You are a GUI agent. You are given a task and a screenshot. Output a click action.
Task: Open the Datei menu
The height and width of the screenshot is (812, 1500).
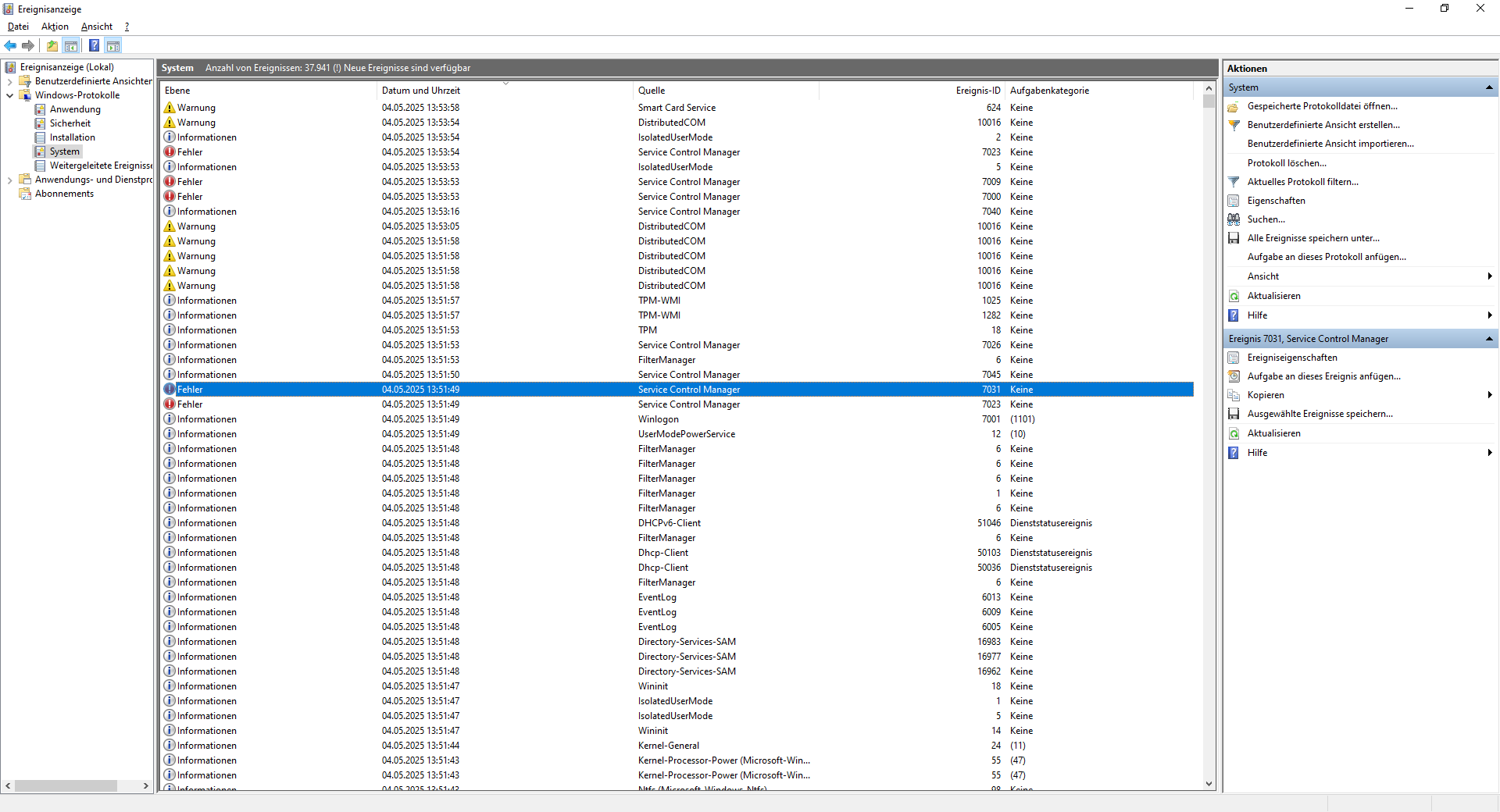click(18, 27)
